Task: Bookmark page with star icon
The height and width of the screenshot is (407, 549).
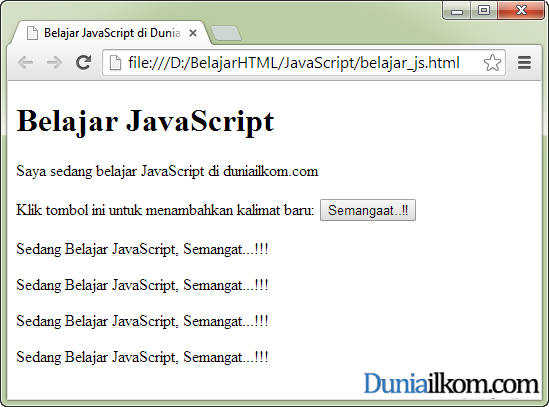Action: (x=492, y=63)
